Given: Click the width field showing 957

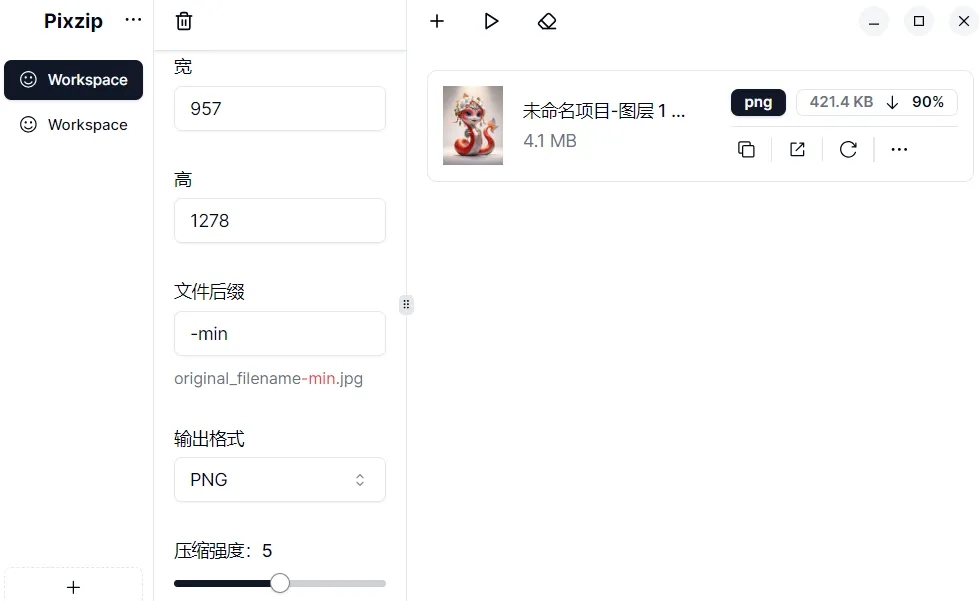Looking at the screenshot, I should tap(280, 109).
